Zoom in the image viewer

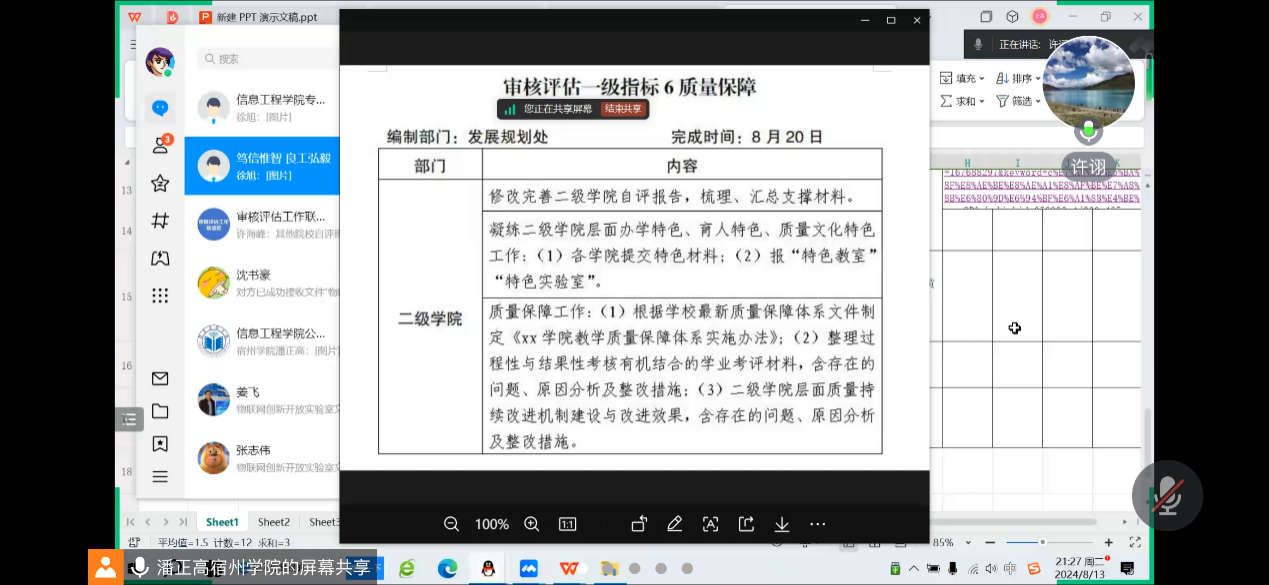(x=532, y=524)
